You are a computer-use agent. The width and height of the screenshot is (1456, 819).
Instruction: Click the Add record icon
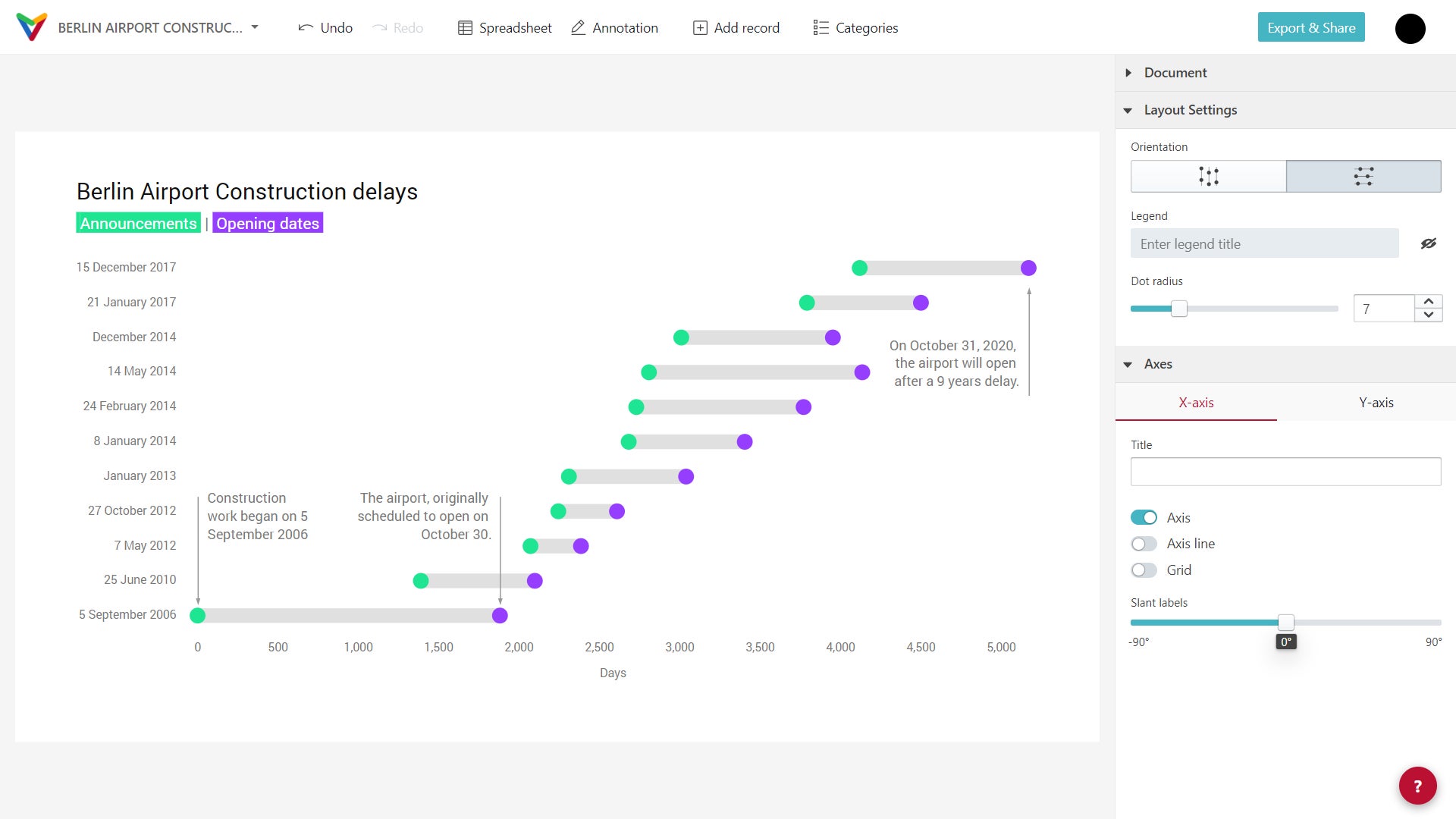tap(701, 27)
